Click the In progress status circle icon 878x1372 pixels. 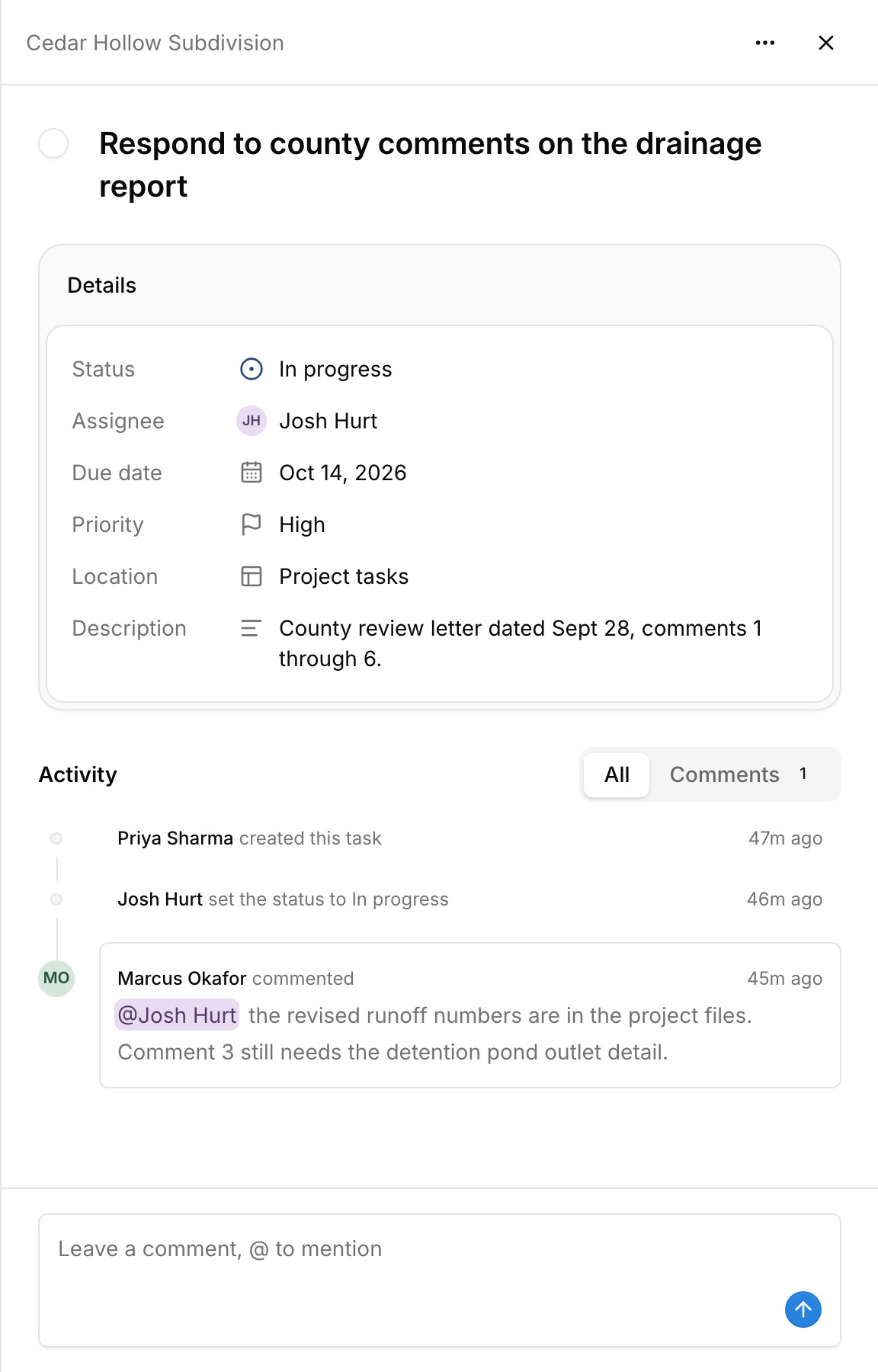click(252, 369)
